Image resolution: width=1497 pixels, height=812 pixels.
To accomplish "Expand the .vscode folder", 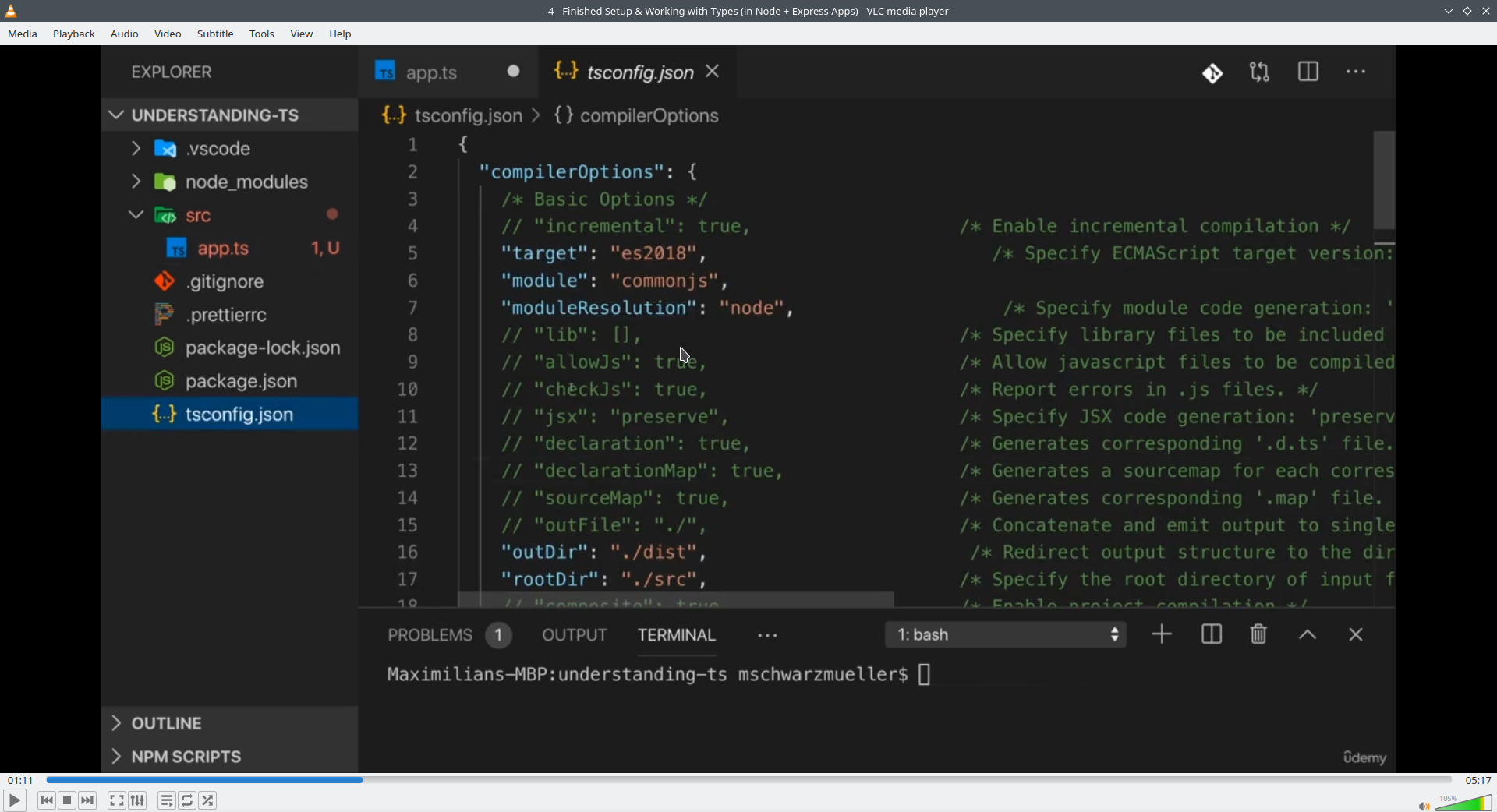I will (135, 148).
